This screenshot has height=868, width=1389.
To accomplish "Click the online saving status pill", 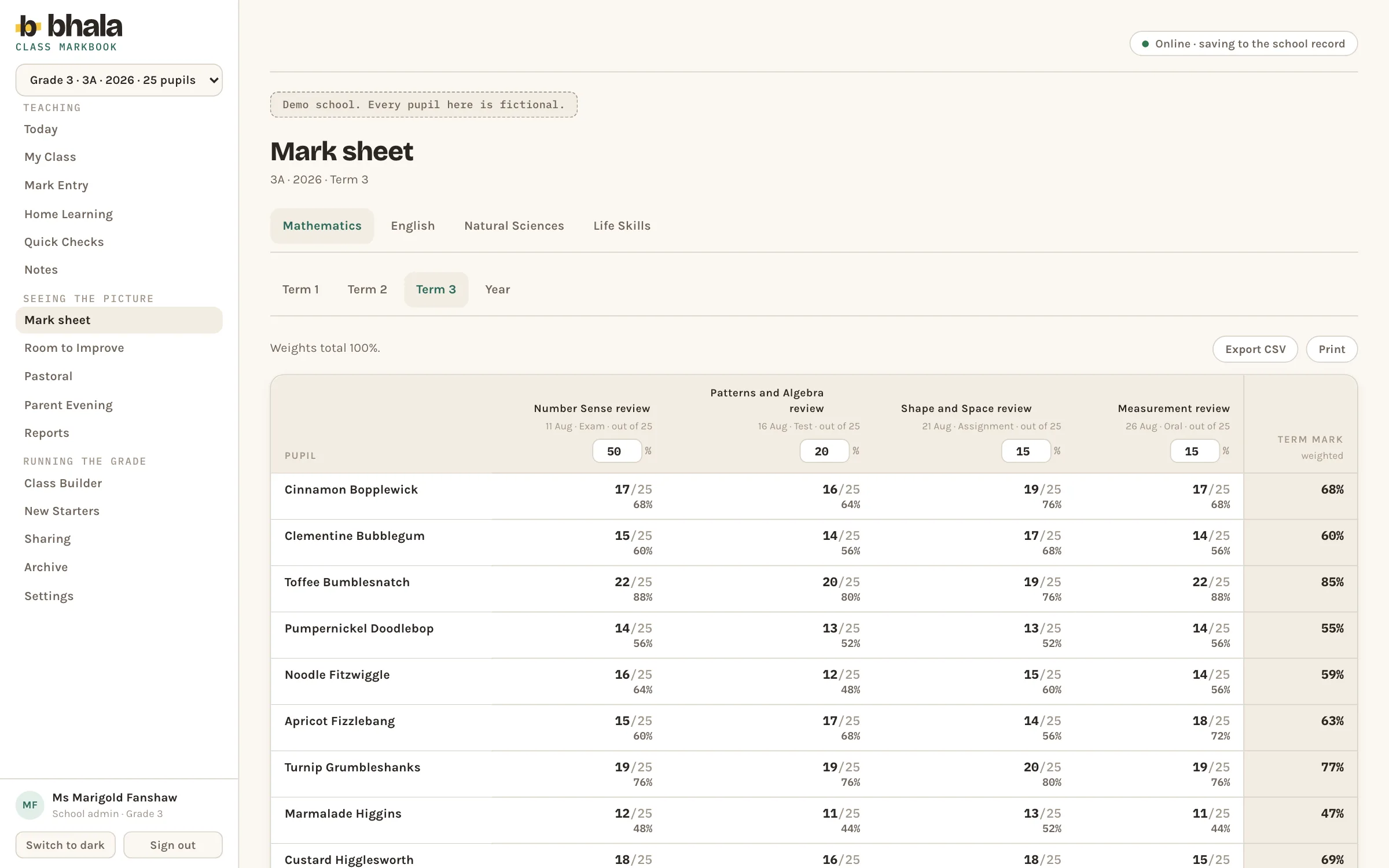I will click(1243, 43).
